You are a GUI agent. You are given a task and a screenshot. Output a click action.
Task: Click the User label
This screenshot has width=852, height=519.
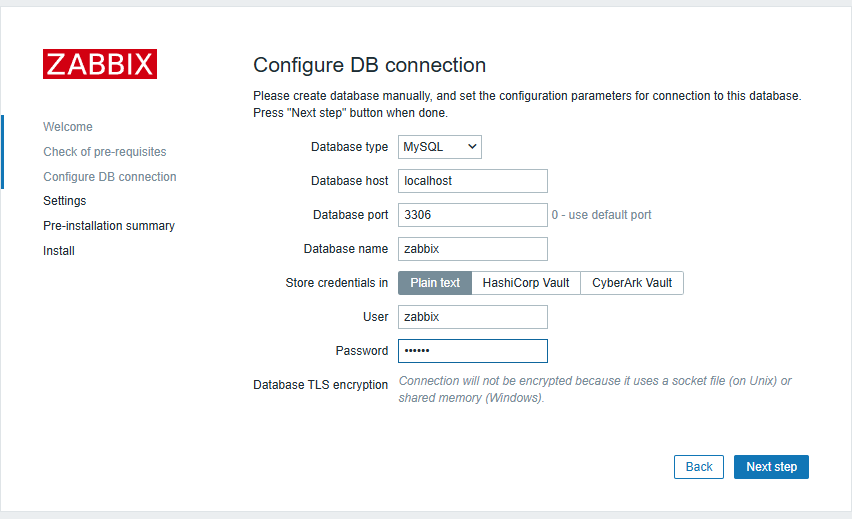pyautogui.click(x=375, y=317)
